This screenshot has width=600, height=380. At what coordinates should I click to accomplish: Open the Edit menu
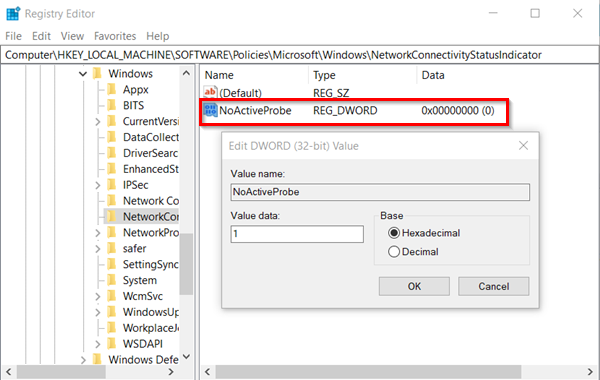(x=41, y=36)
